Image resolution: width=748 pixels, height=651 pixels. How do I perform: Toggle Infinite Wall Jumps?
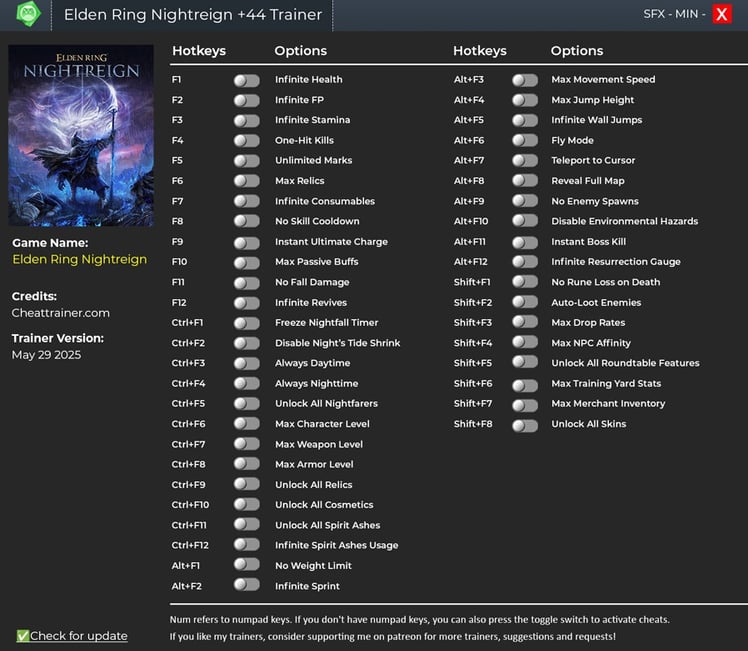[525, 120]
